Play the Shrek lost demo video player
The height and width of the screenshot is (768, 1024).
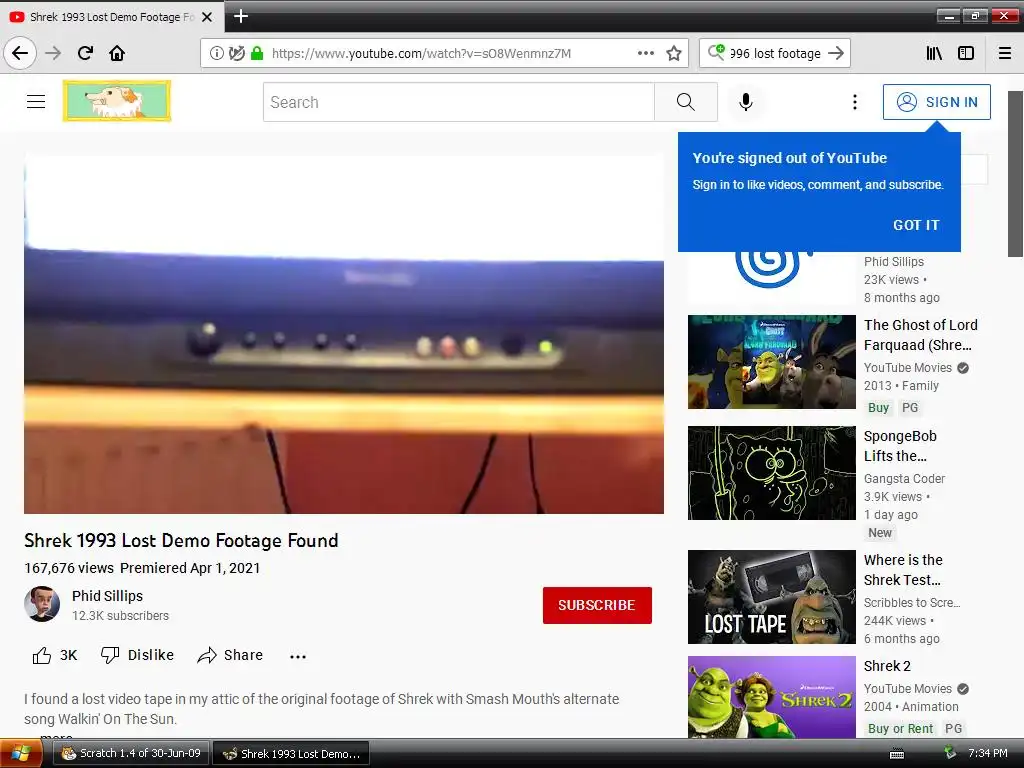click(344, 334)
